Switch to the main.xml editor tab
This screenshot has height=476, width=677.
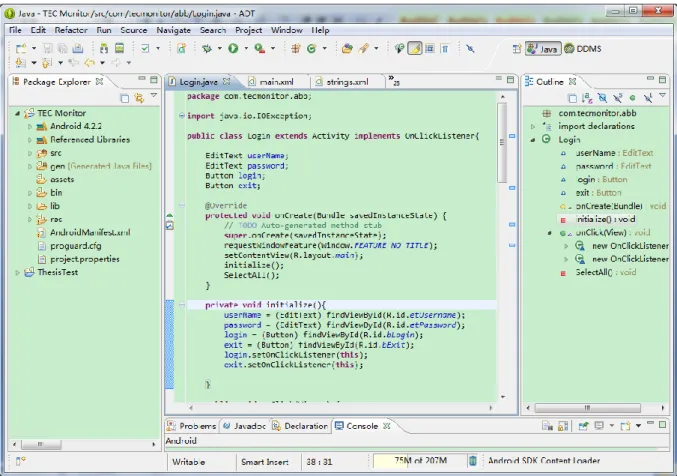coord(276,82)
